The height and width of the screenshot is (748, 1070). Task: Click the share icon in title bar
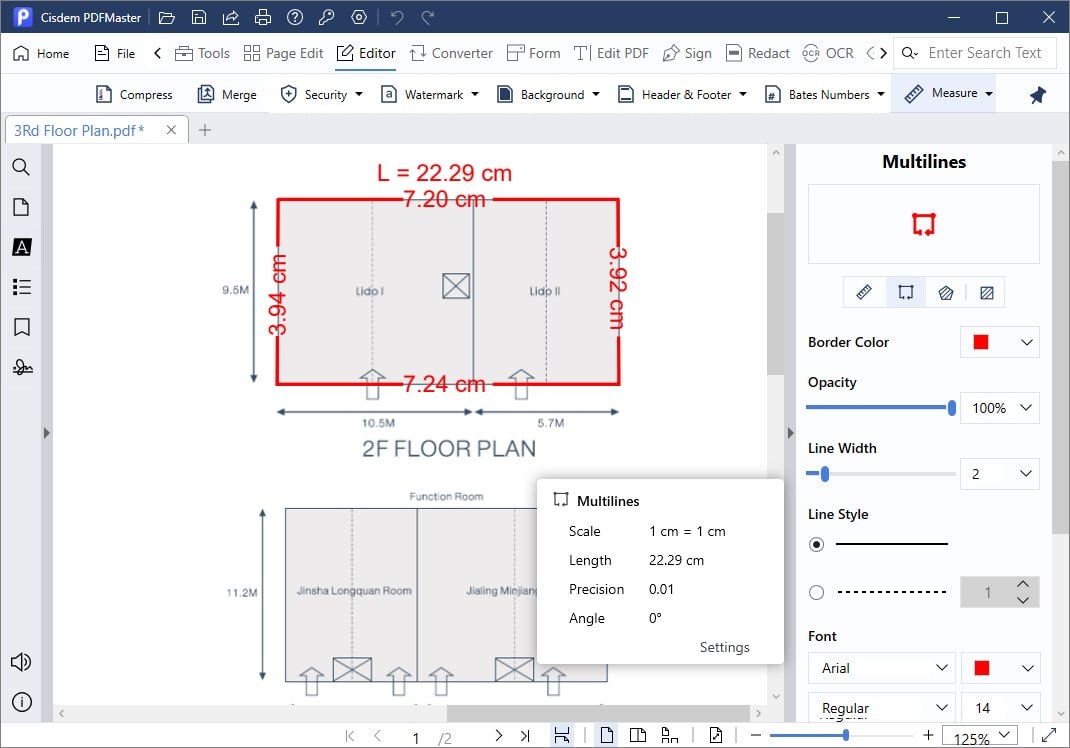point(231,17)
